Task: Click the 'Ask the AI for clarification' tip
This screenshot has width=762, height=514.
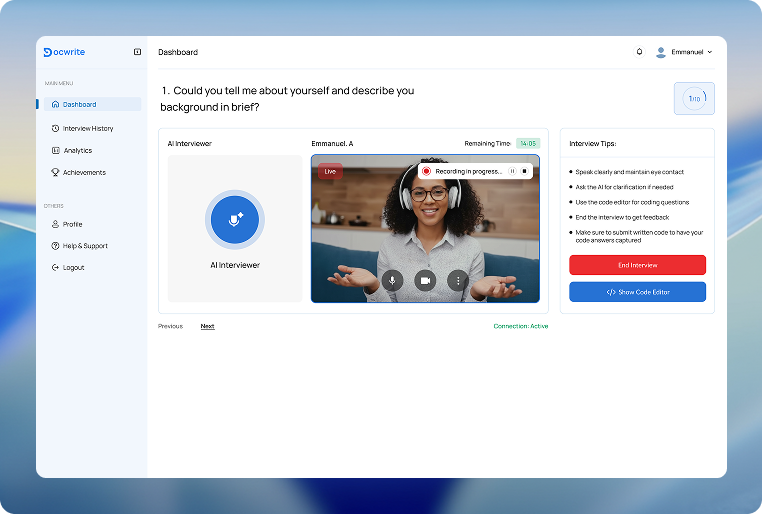Action: click(624, 187)
